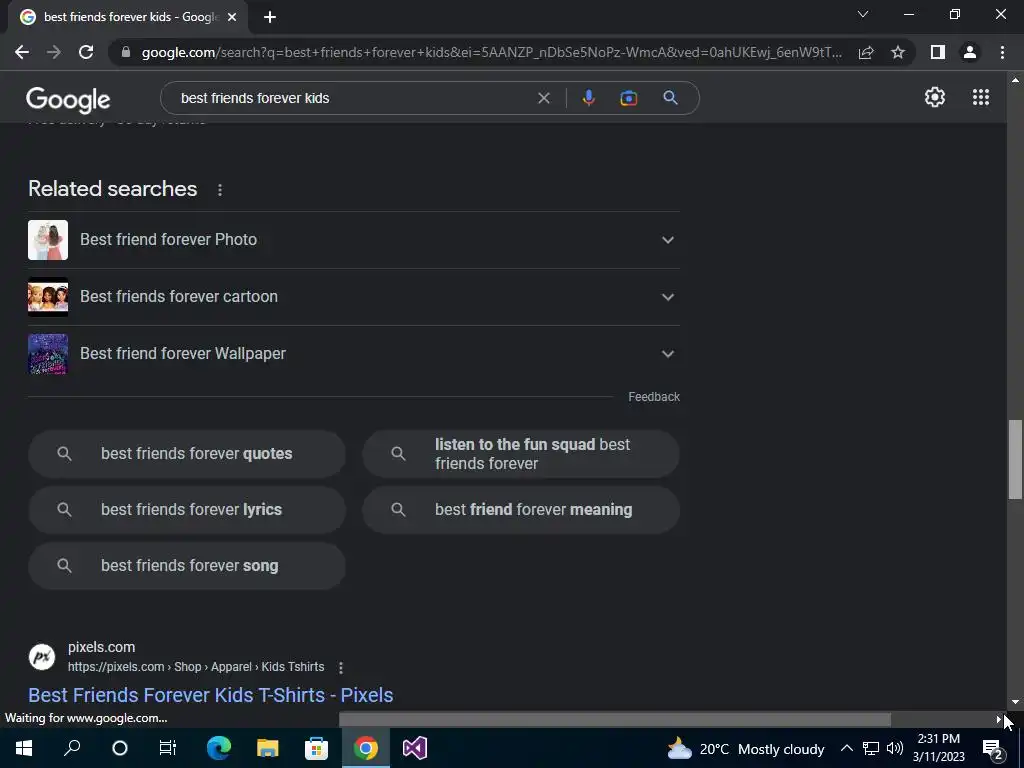1024x768 pixels.
Task: Open Task View on taskbar
Action: [168, 748]
